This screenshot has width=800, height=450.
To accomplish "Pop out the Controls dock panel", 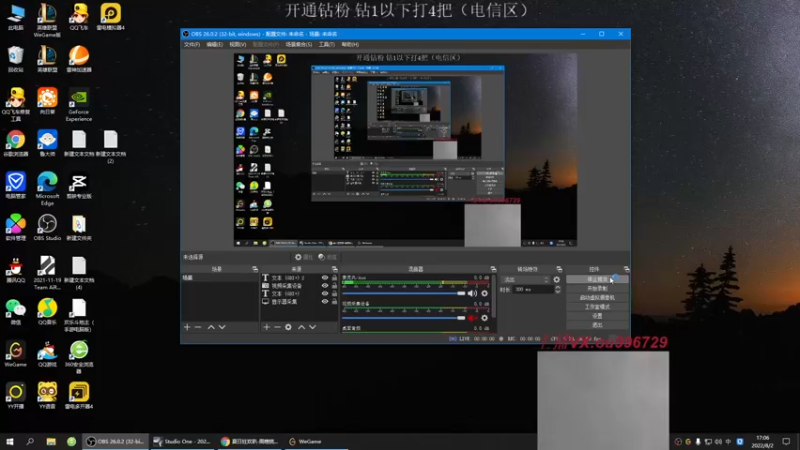I will 626,269.
